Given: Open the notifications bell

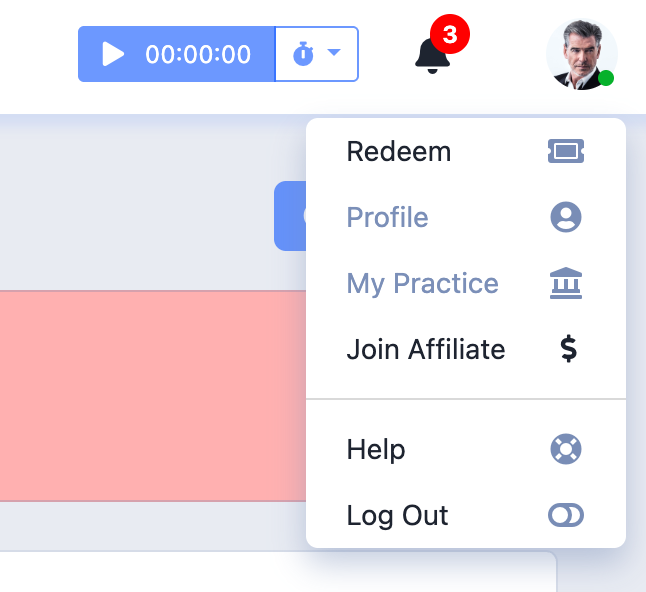Looking at the screenshot, I should [432, 56].
